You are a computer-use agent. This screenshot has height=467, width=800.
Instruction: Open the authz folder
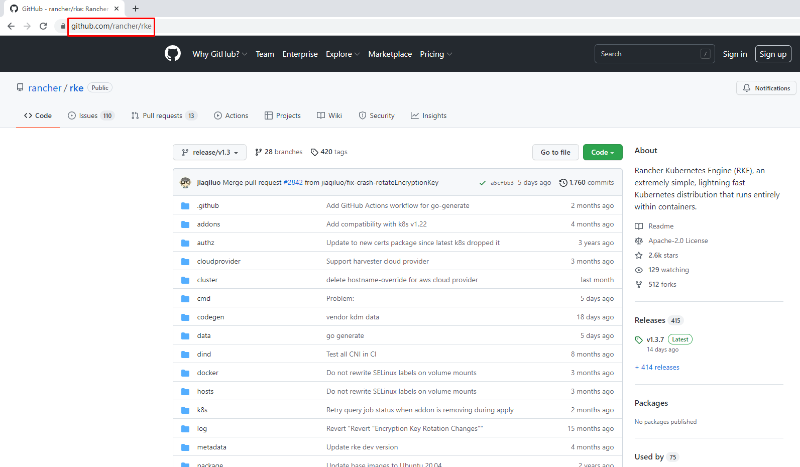click(205, 243)
